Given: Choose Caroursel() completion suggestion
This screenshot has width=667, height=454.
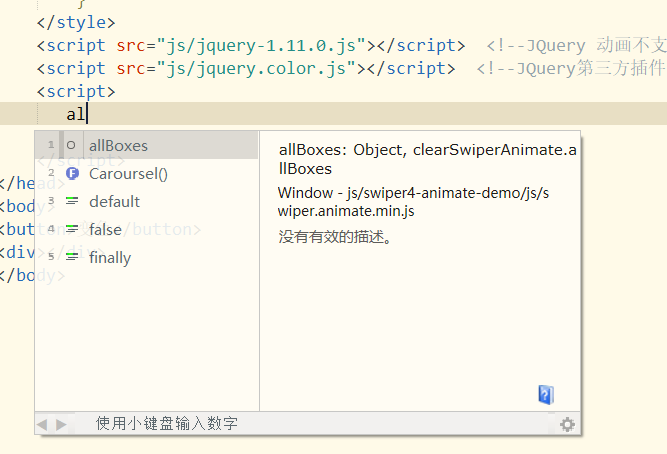Looking at the screenshot, I should point(128,174).
